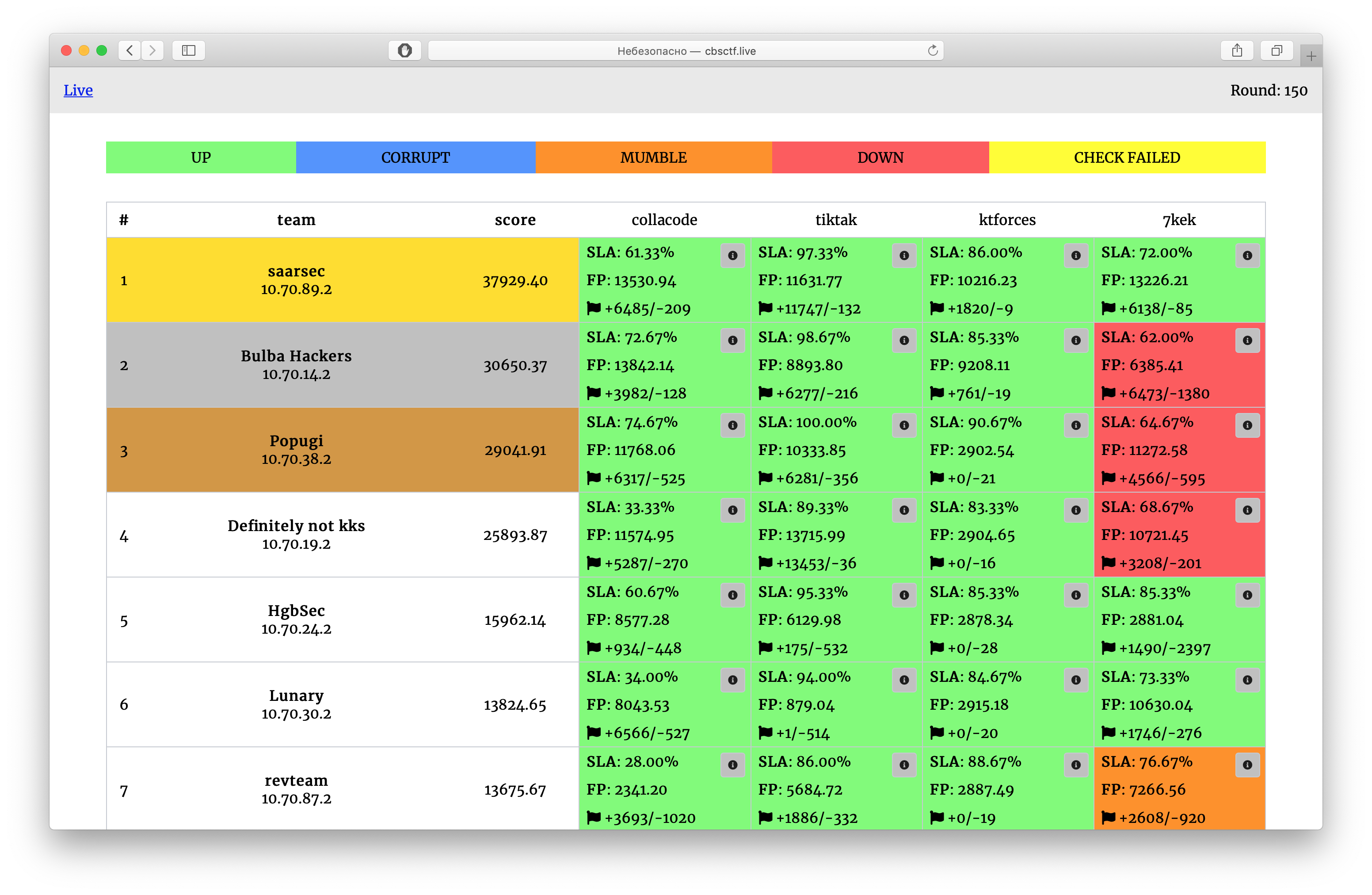Show the tab overview button
The height and width of the screenshot is (895, 1372).
click(x=1277, y=51)
